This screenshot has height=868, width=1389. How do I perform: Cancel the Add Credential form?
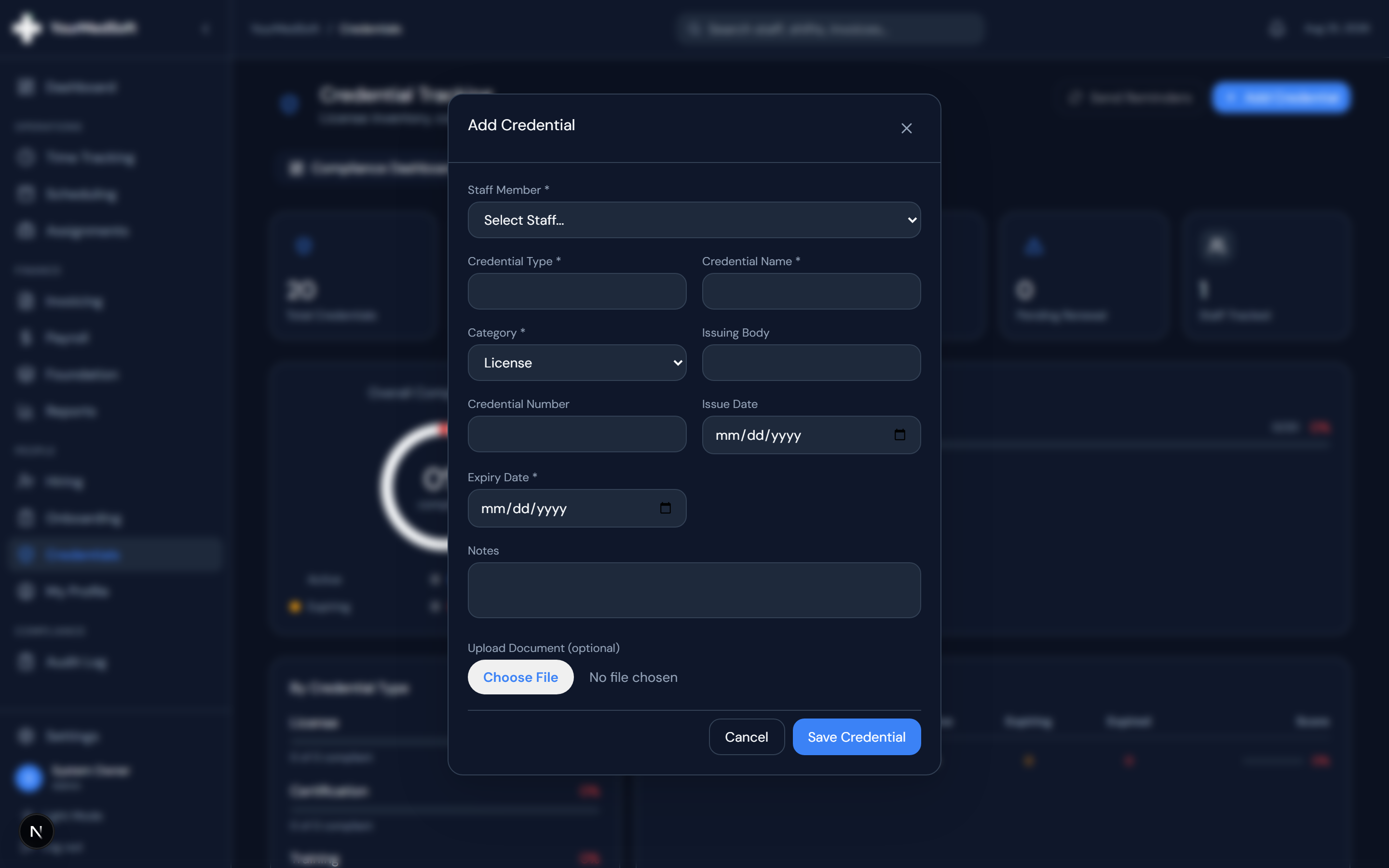click(x=746, y=737)
